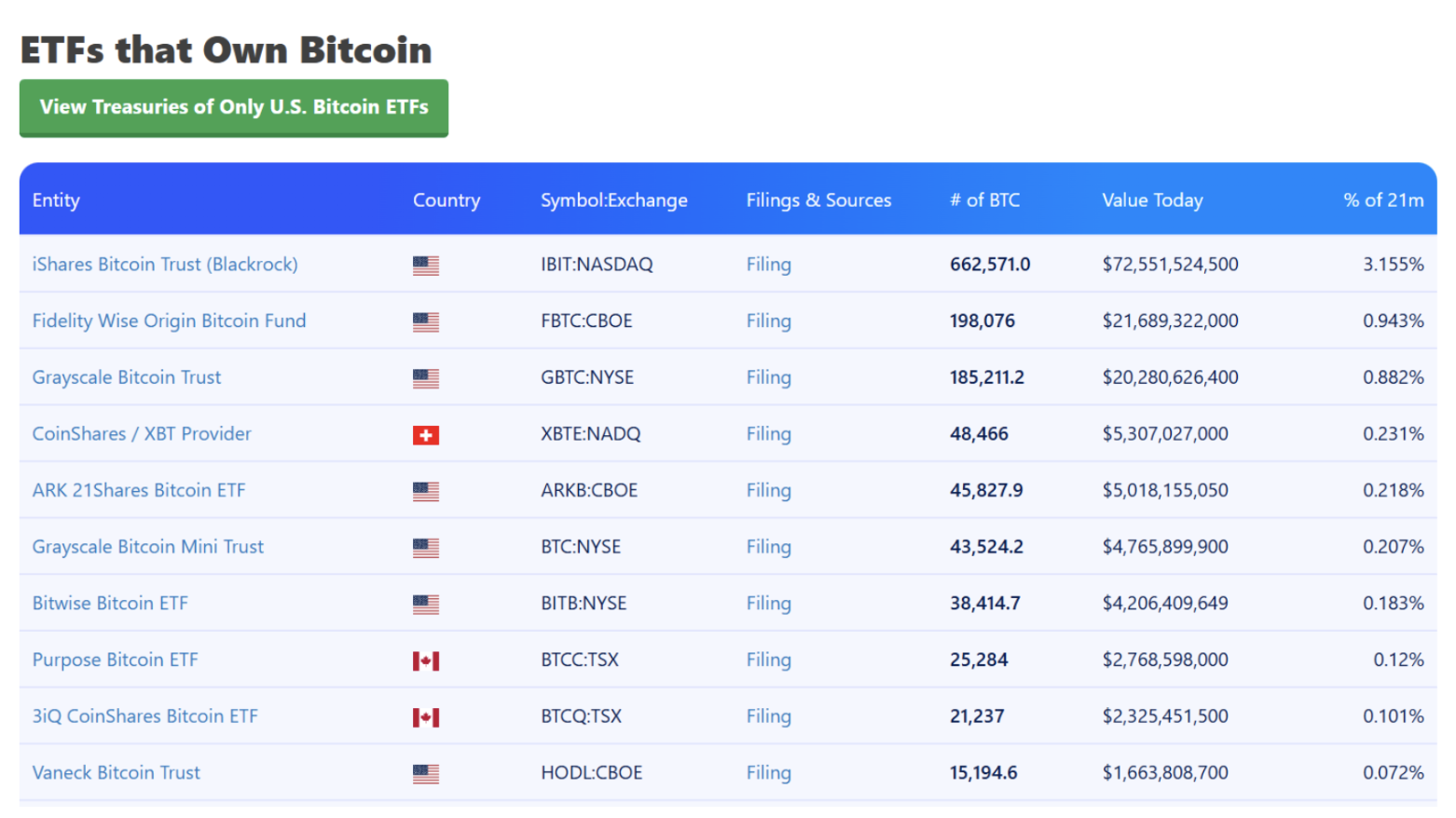Select the 185,211.2 BTC amount cell

point(987,377)
